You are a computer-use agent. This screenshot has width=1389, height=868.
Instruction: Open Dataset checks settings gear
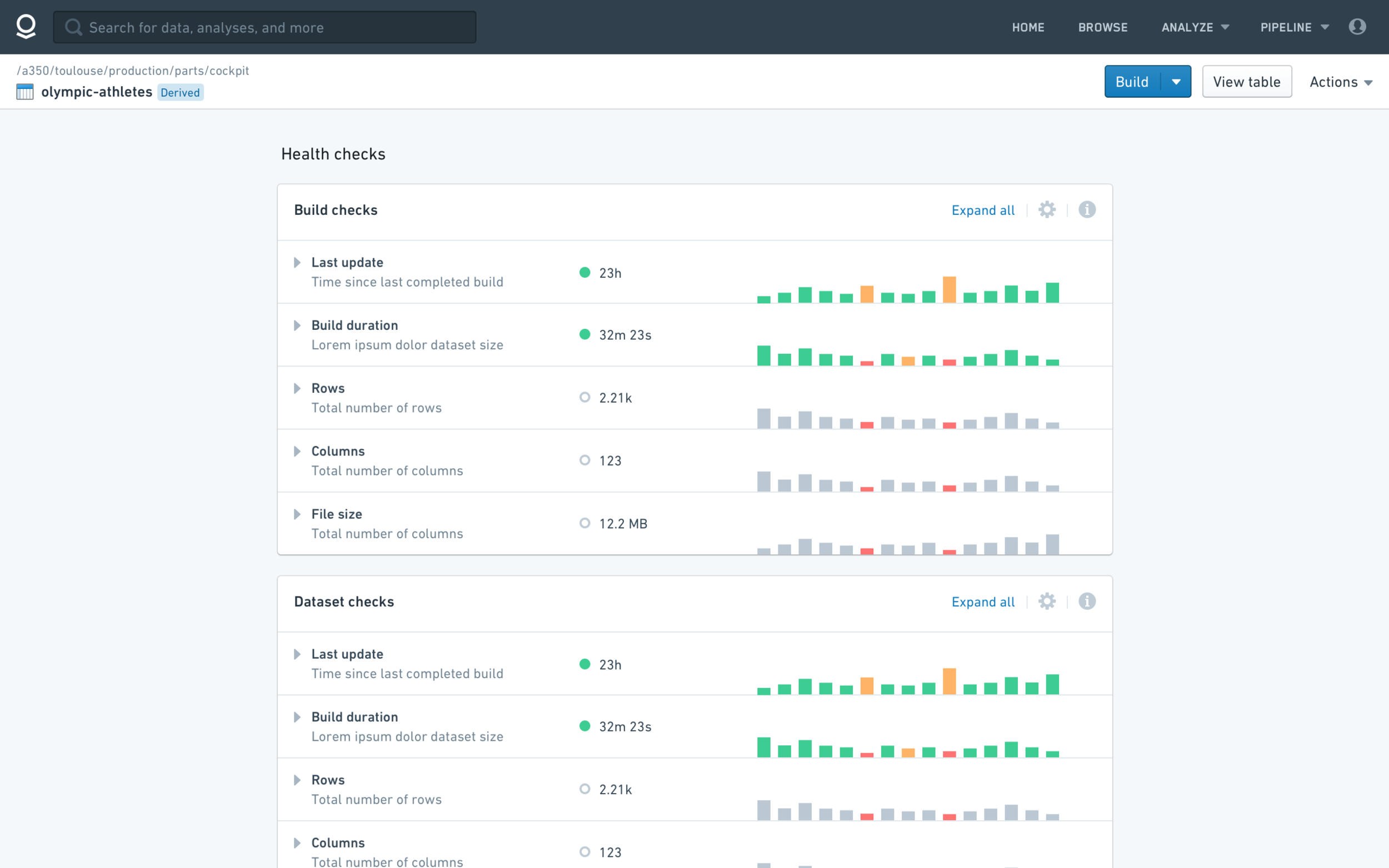click(1047, 601)
